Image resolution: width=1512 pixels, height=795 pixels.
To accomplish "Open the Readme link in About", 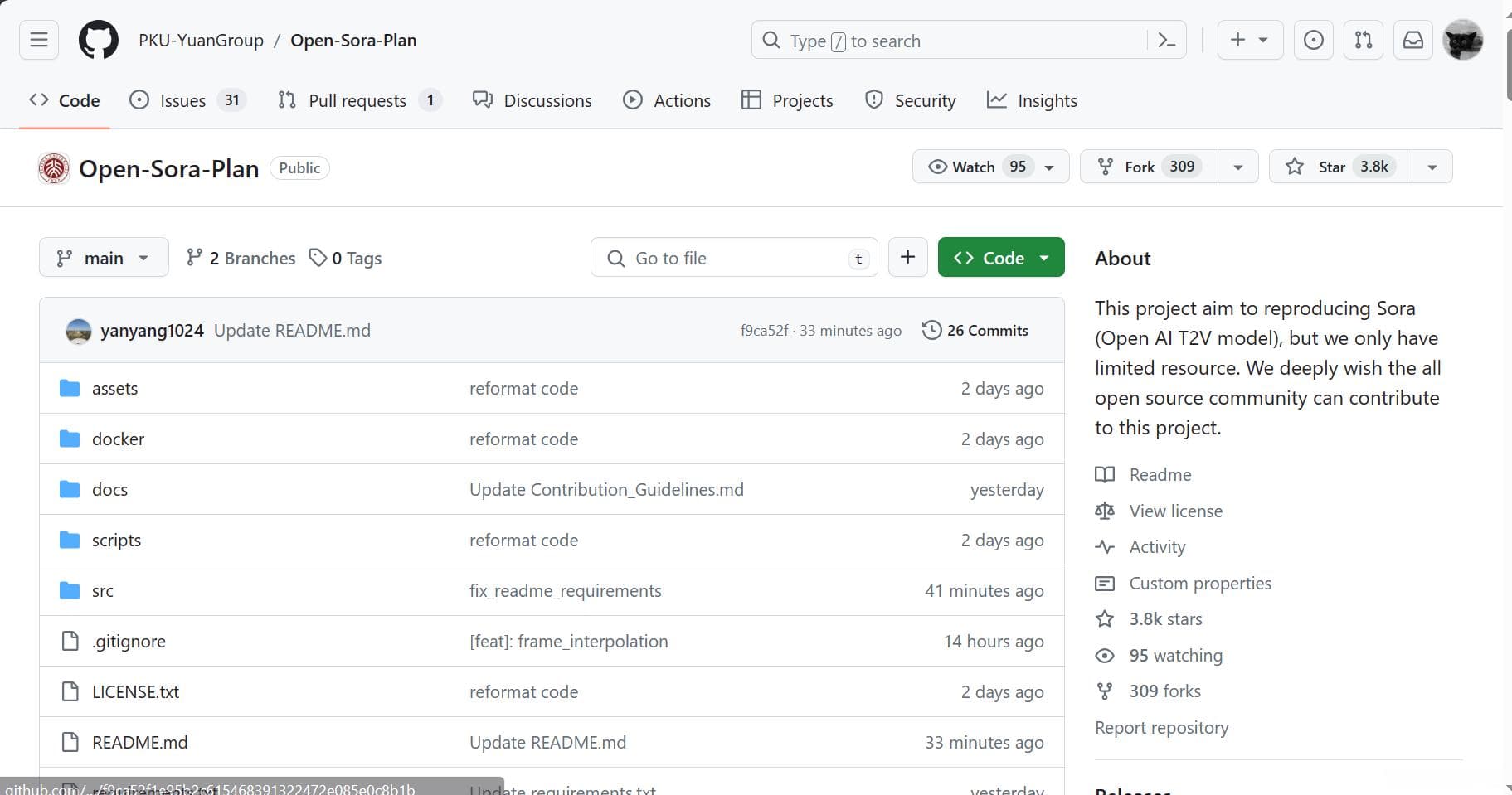I will click(1160, 474).
